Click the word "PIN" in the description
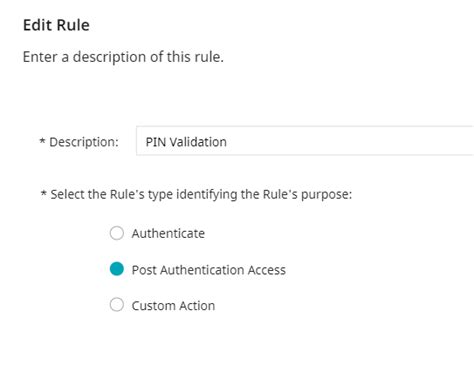The width and height of the screenshot is (474, 365). pos(156,142)
